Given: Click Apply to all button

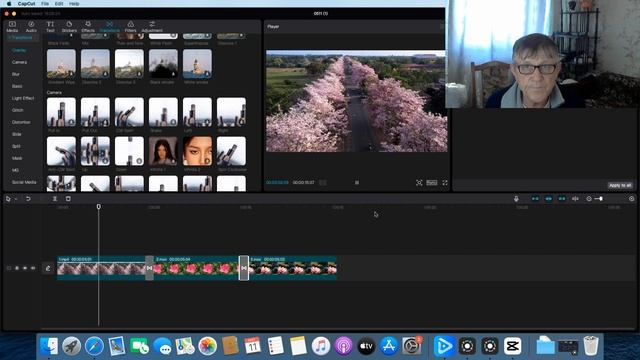Looking at the screenshot, I should click(620, 185).
